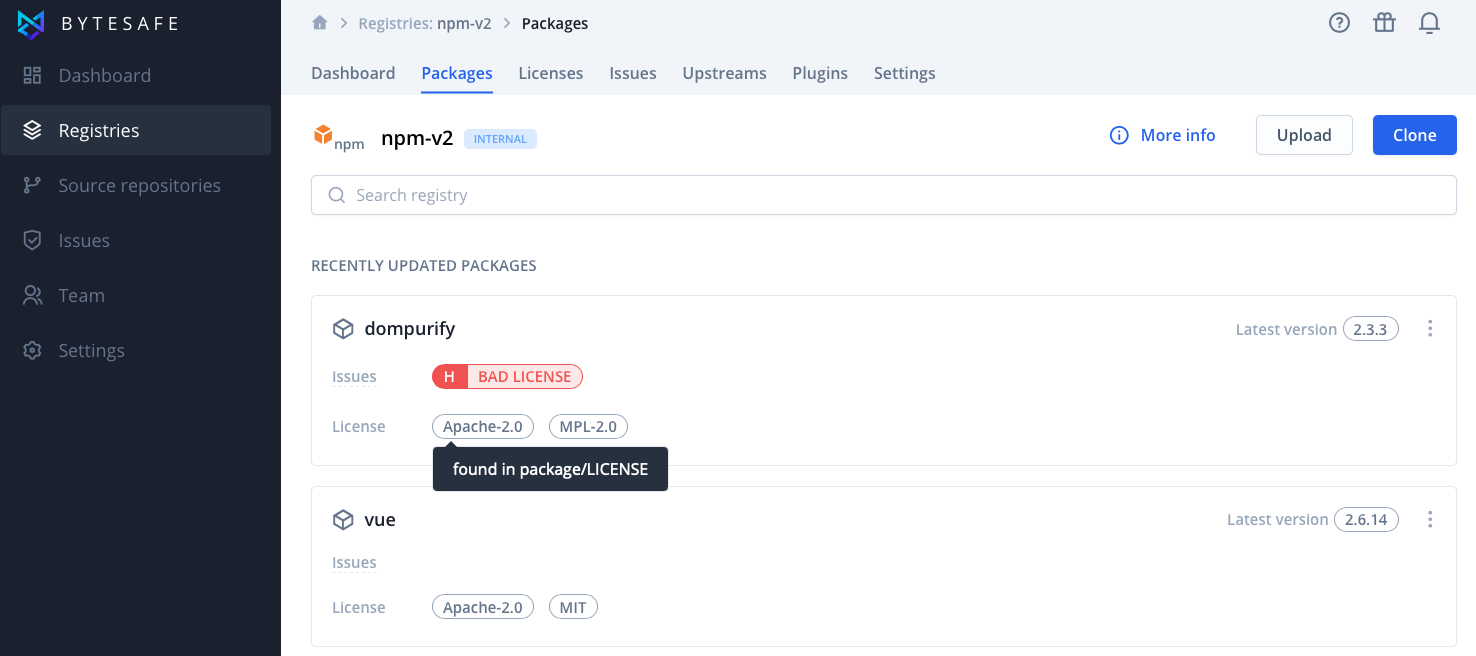Click vue Apache-2.0 license tag
The height and width of the screenshot is (656, 1476).
(483, 607)
